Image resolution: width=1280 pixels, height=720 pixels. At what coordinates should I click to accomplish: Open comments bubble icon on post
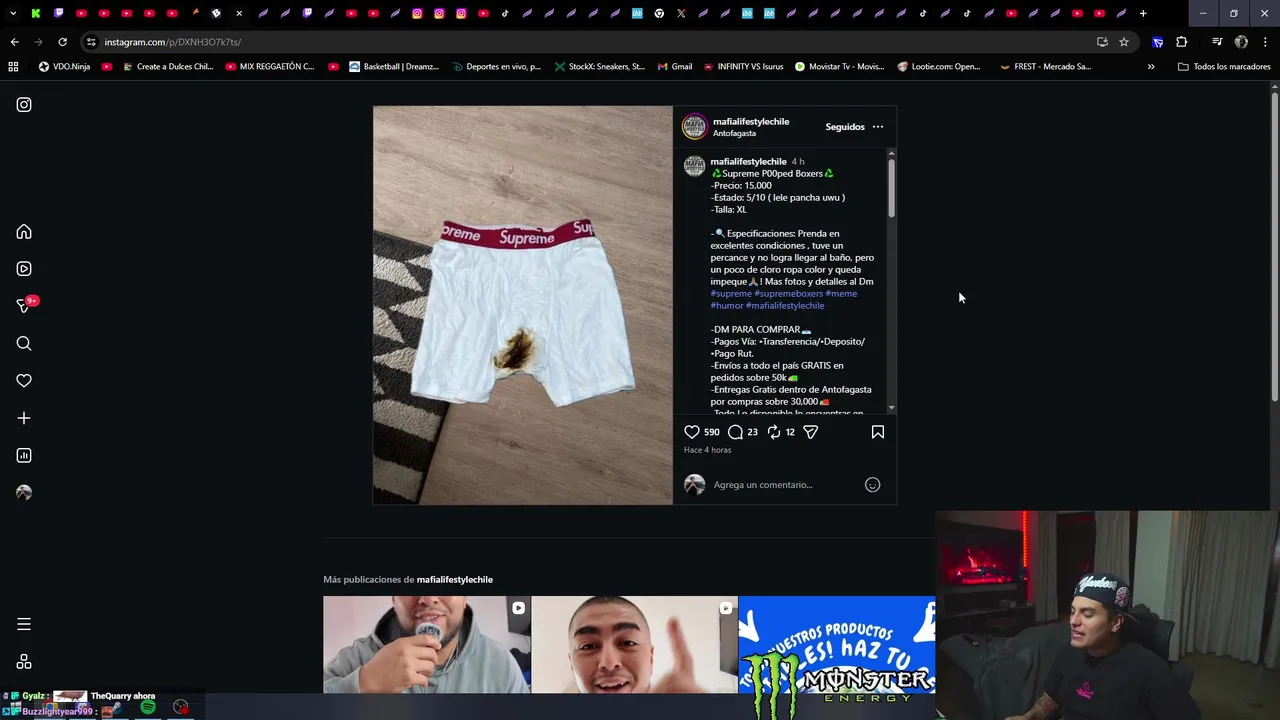point(735,432)
